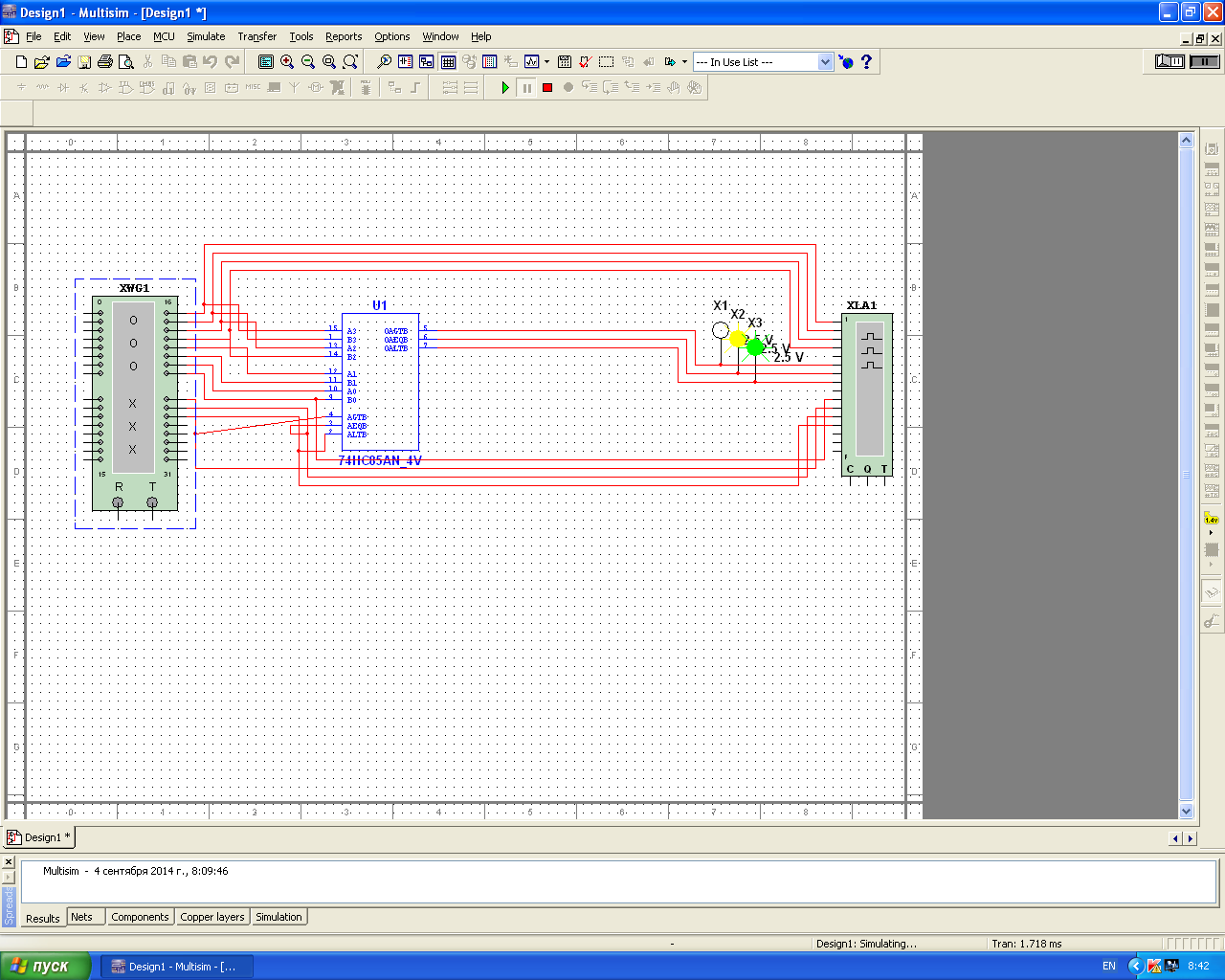Pause the running simulation
The width and height of the screenshot is (1225, 980).
click(526, 88)
